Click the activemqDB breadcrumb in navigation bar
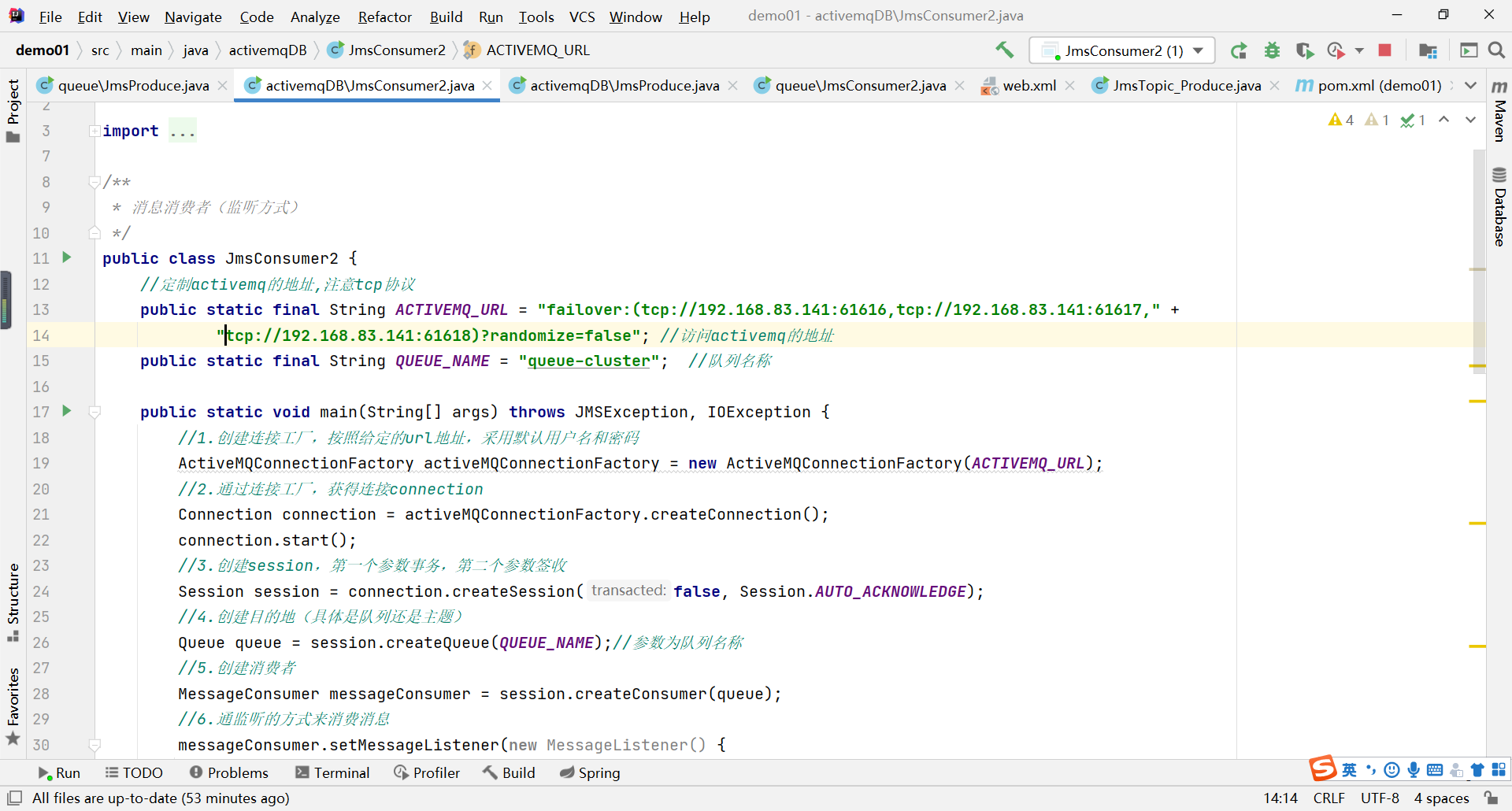 click(x=268, y=50)
